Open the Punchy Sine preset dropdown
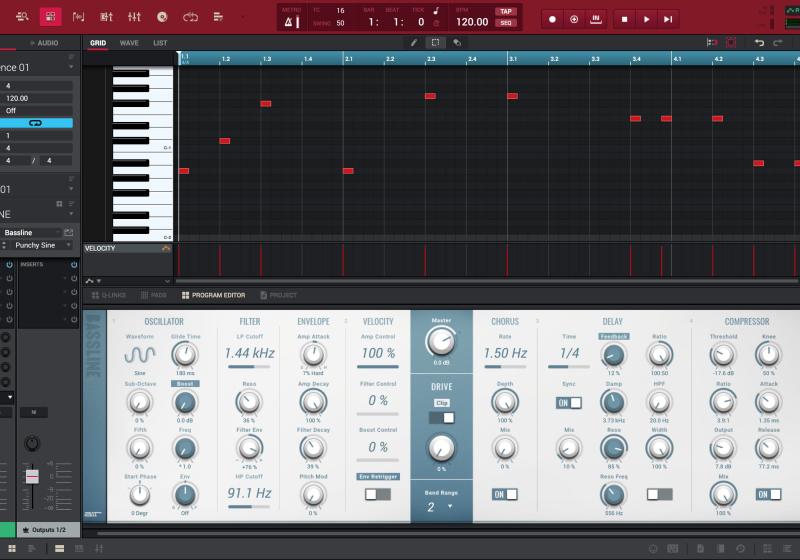 point(38,245)
